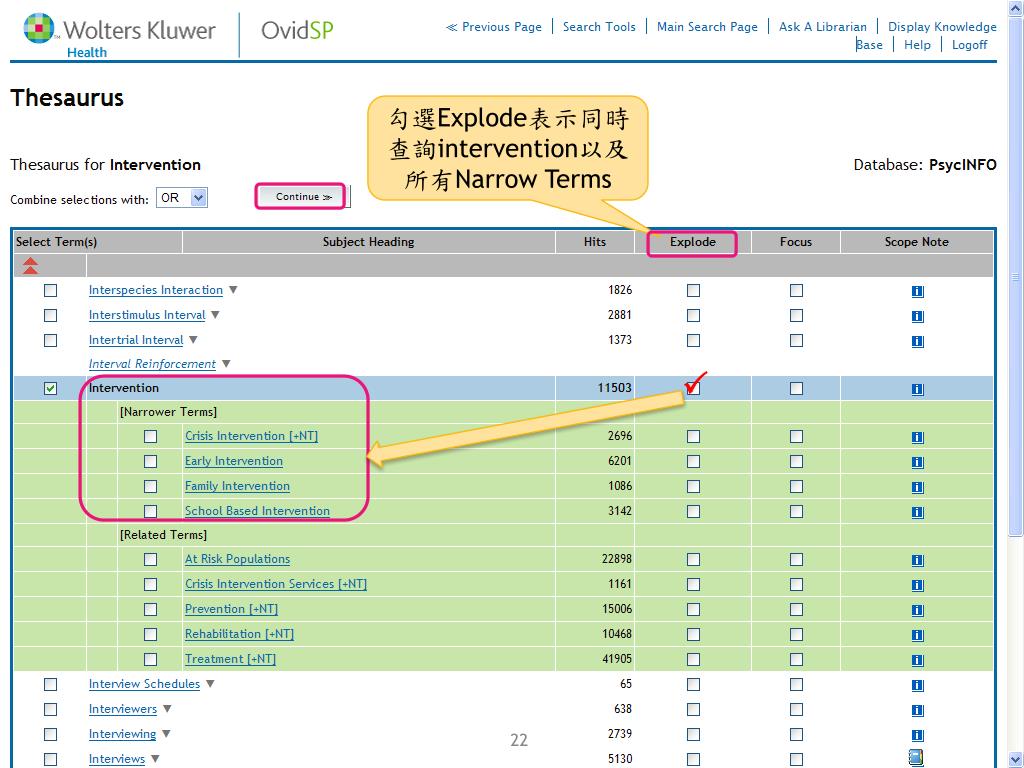
Task: Open scope note icon for Treatment
Action: (x=917, y=660)
